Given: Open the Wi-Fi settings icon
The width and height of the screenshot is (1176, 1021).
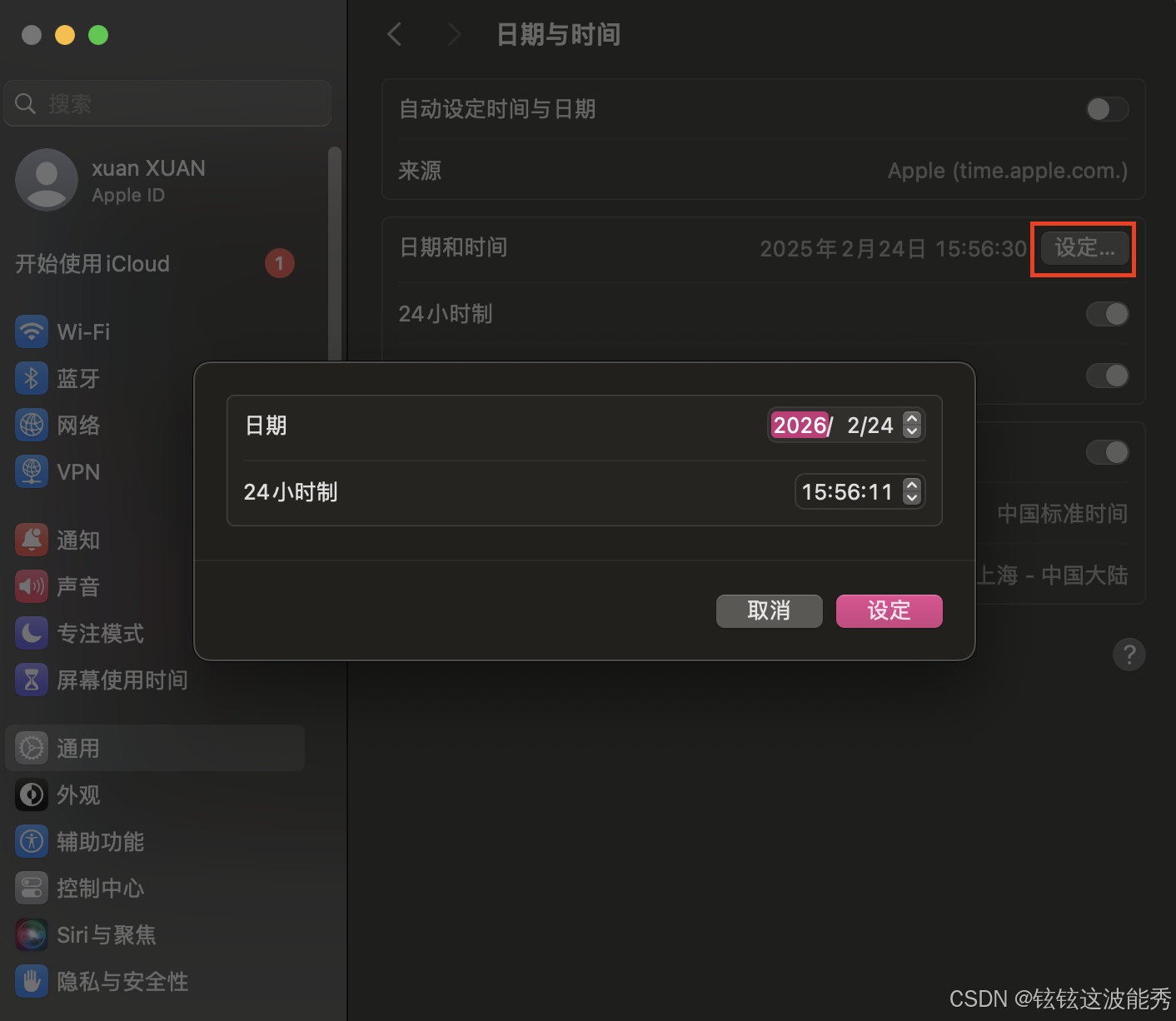Looking at the screenshot, I should tap(32, 331).
